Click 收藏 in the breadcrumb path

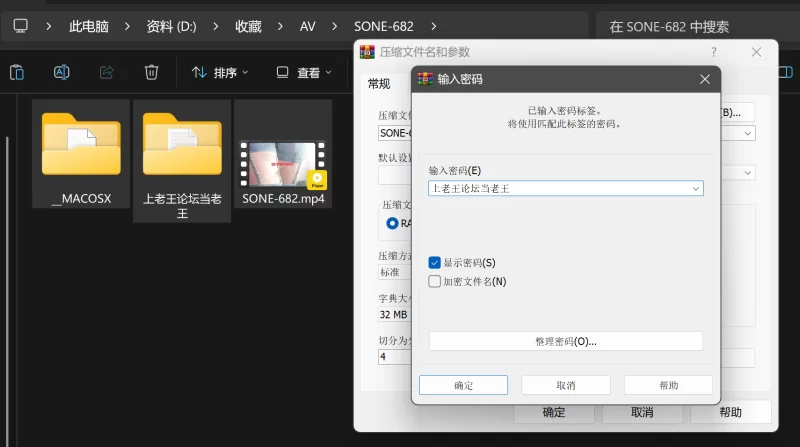(x=248, y=26)
